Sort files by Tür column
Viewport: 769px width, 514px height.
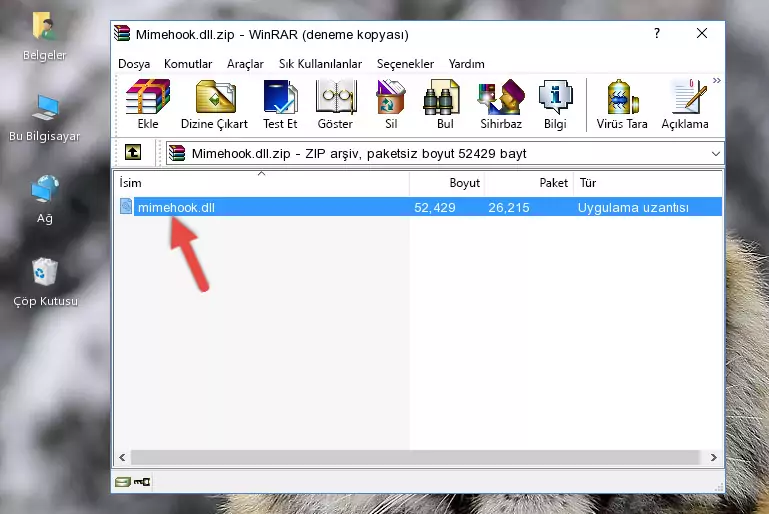(x=647, y=183)
